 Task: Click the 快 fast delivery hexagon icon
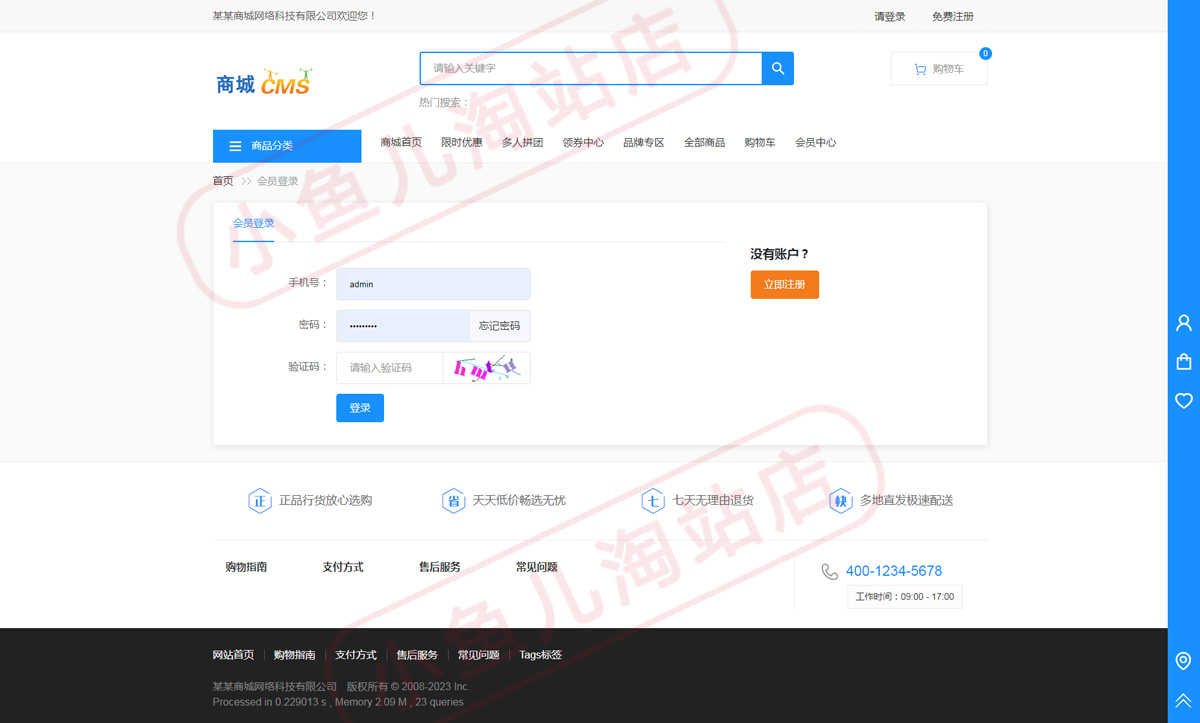click(841, 500)
